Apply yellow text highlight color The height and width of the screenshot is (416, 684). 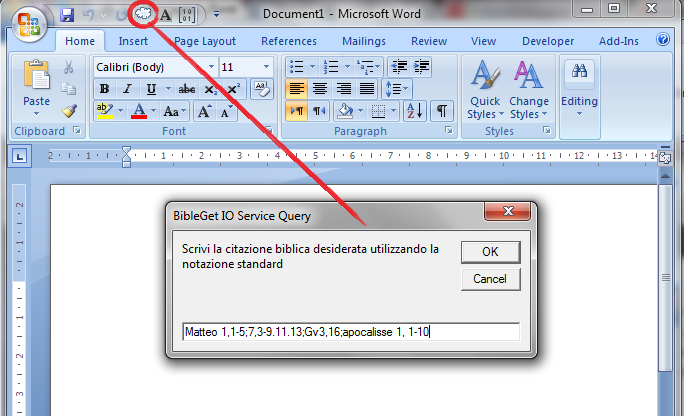point(105,111)
